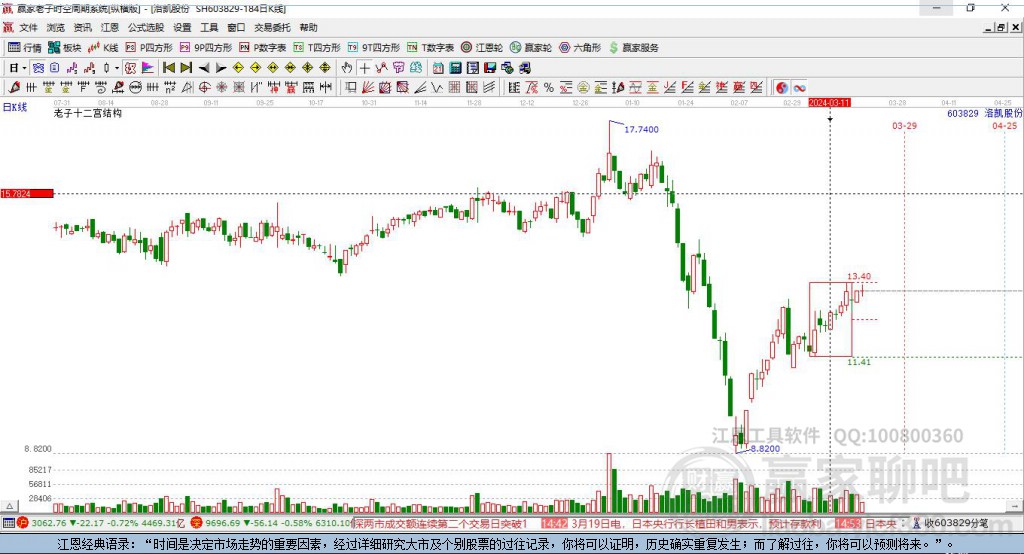1024x554 pixels.
Task: Select the zigzag line drawing tool
Action: click(x=436, y=88)
